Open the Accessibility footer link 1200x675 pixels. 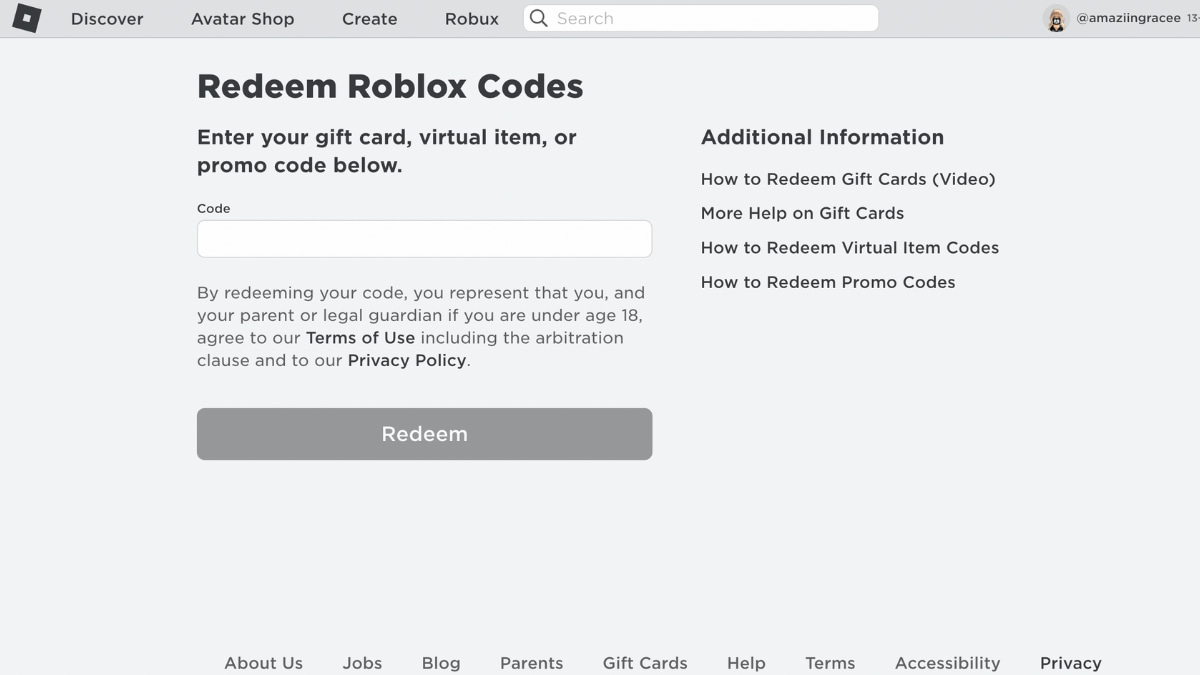click(x=947, y=663)
